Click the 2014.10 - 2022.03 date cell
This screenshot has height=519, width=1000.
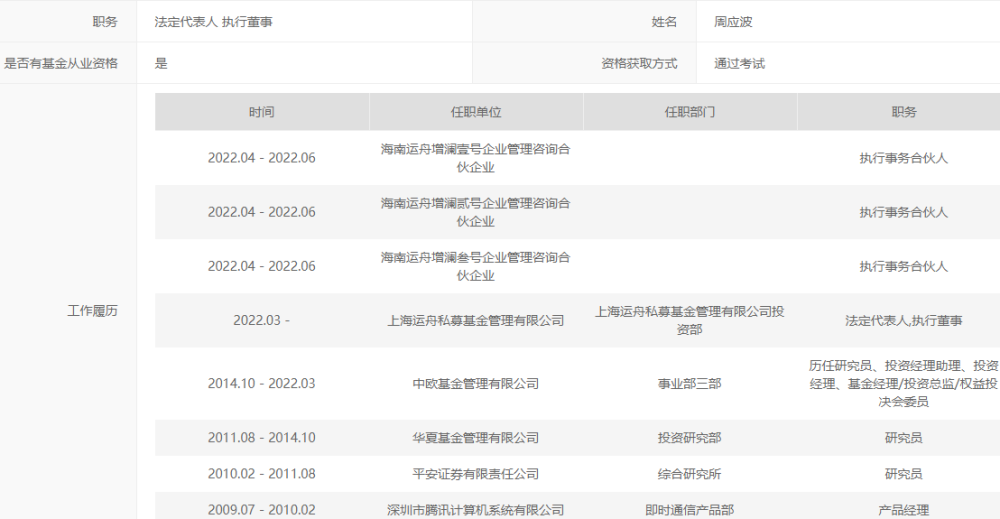261,384
